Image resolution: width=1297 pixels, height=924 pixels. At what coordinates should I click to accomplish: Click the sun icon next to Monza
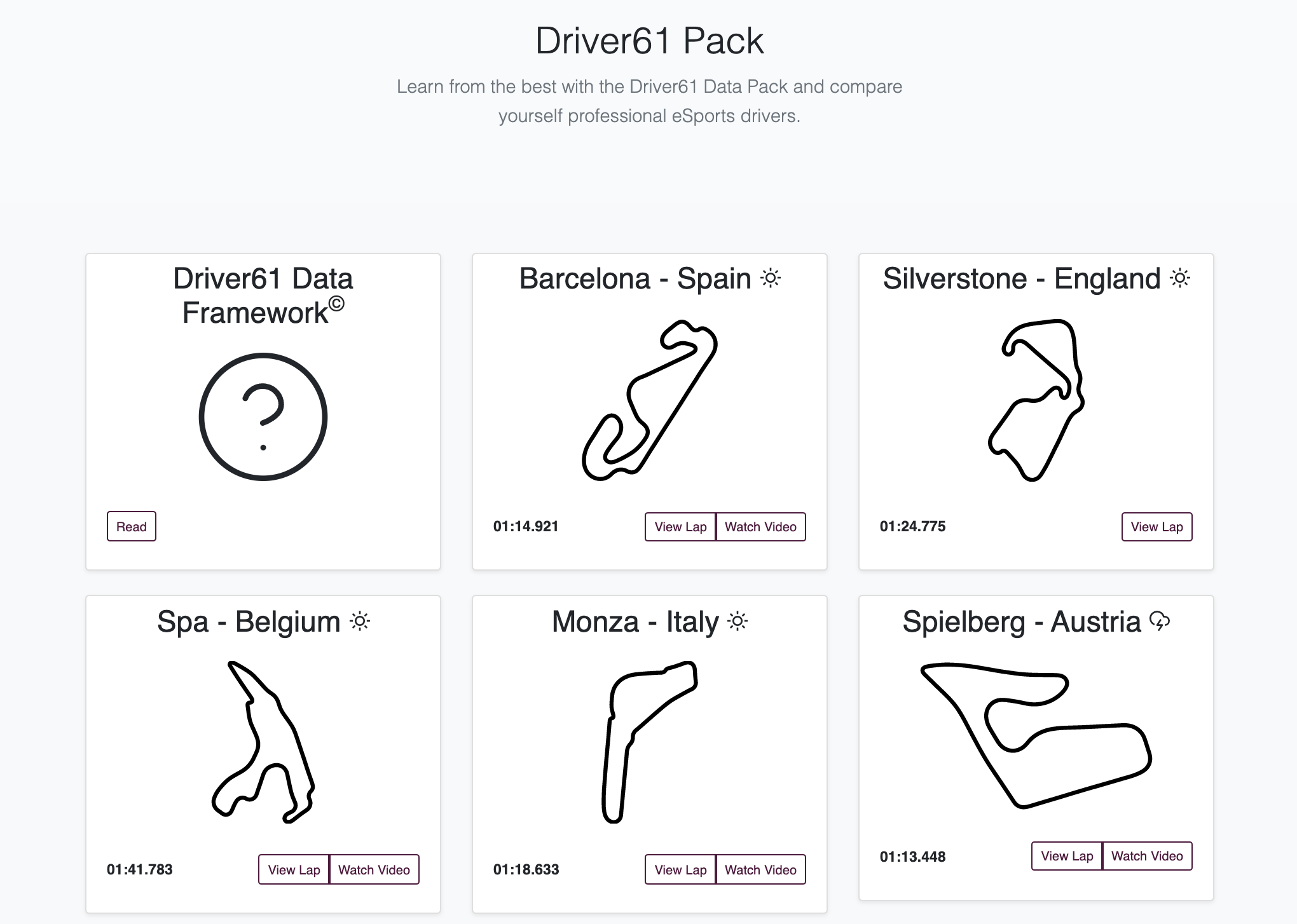(x=738, y=621)
